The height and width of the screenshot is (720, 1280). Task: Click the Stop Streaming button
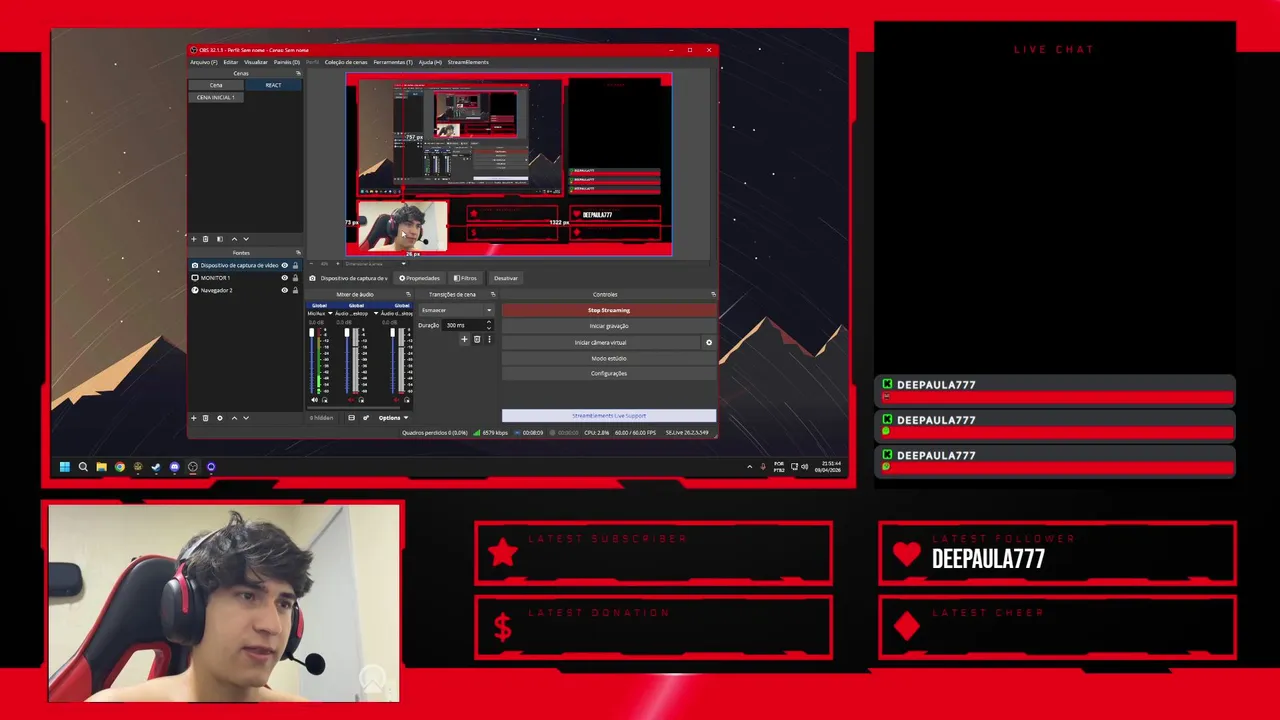pyautogui.click(x=609, y=310)
